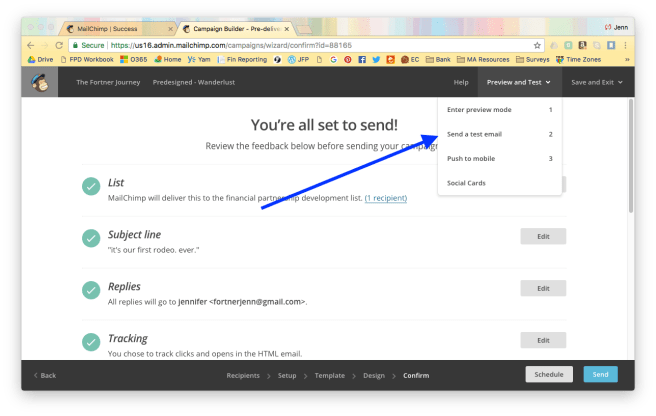Open the Pinterest bookmark icon

click(x=348, y=59)
